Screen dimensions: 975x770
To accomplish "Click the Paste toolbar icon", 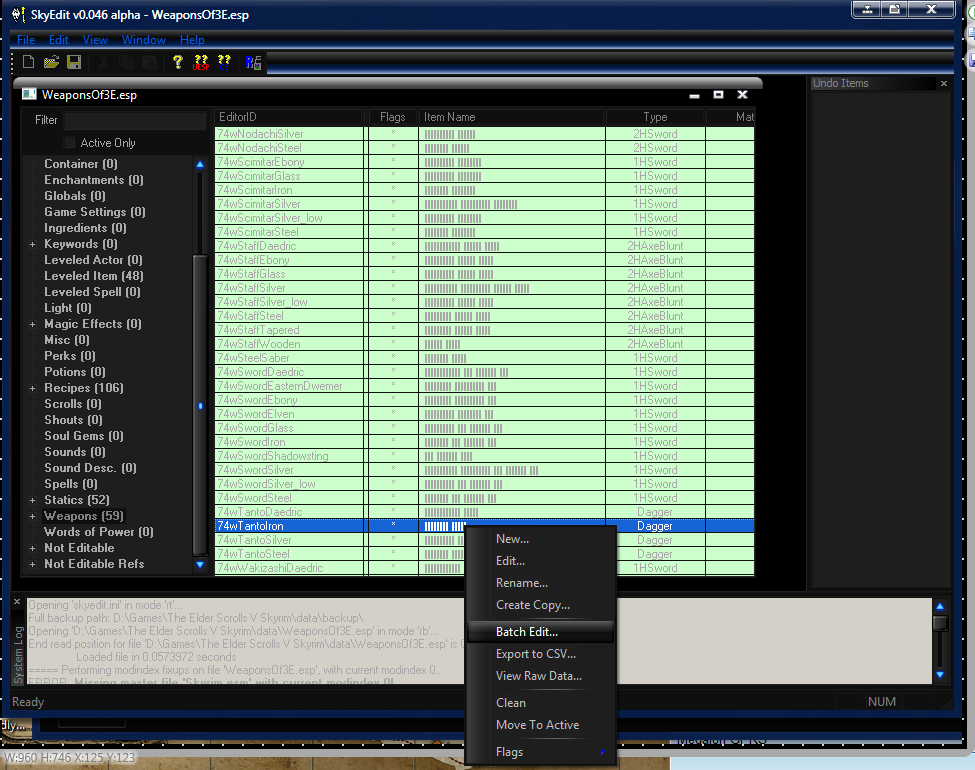I will [149, 62].
